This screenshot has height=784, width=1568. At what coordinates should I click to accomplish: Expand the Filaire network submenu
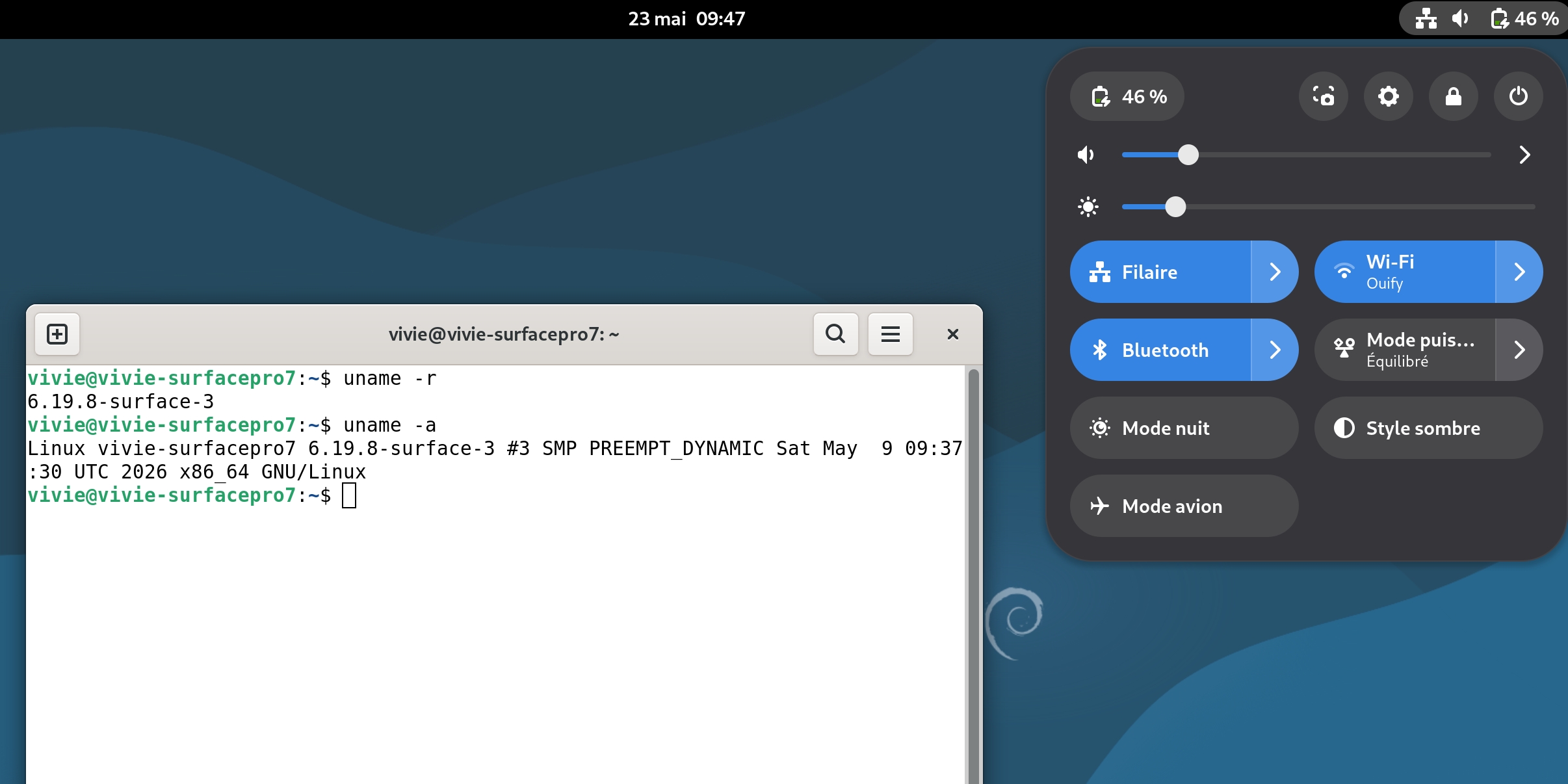click(x=1275, y=272)
